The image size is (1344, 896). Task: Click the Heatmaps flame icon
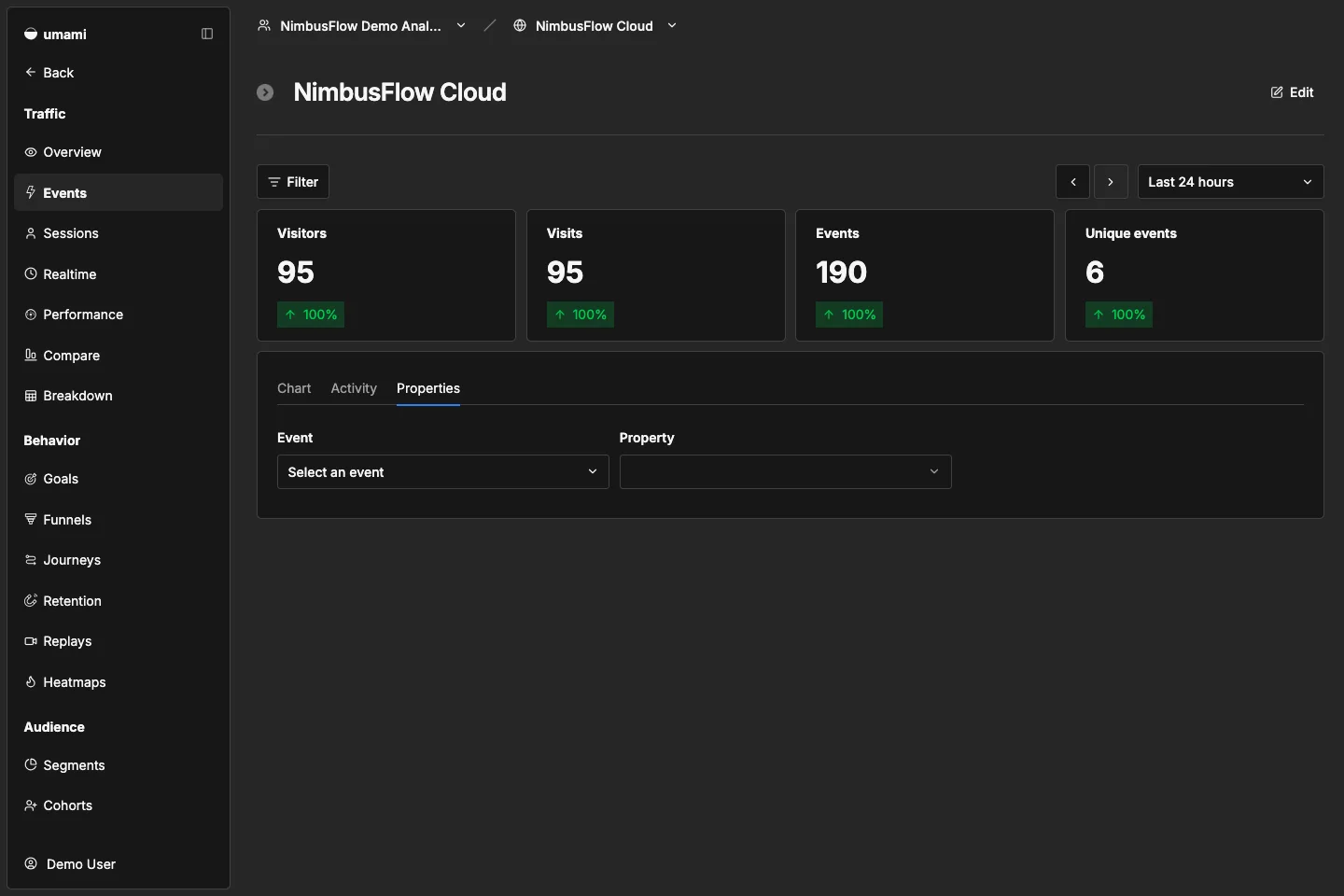(x=31, y=681)
